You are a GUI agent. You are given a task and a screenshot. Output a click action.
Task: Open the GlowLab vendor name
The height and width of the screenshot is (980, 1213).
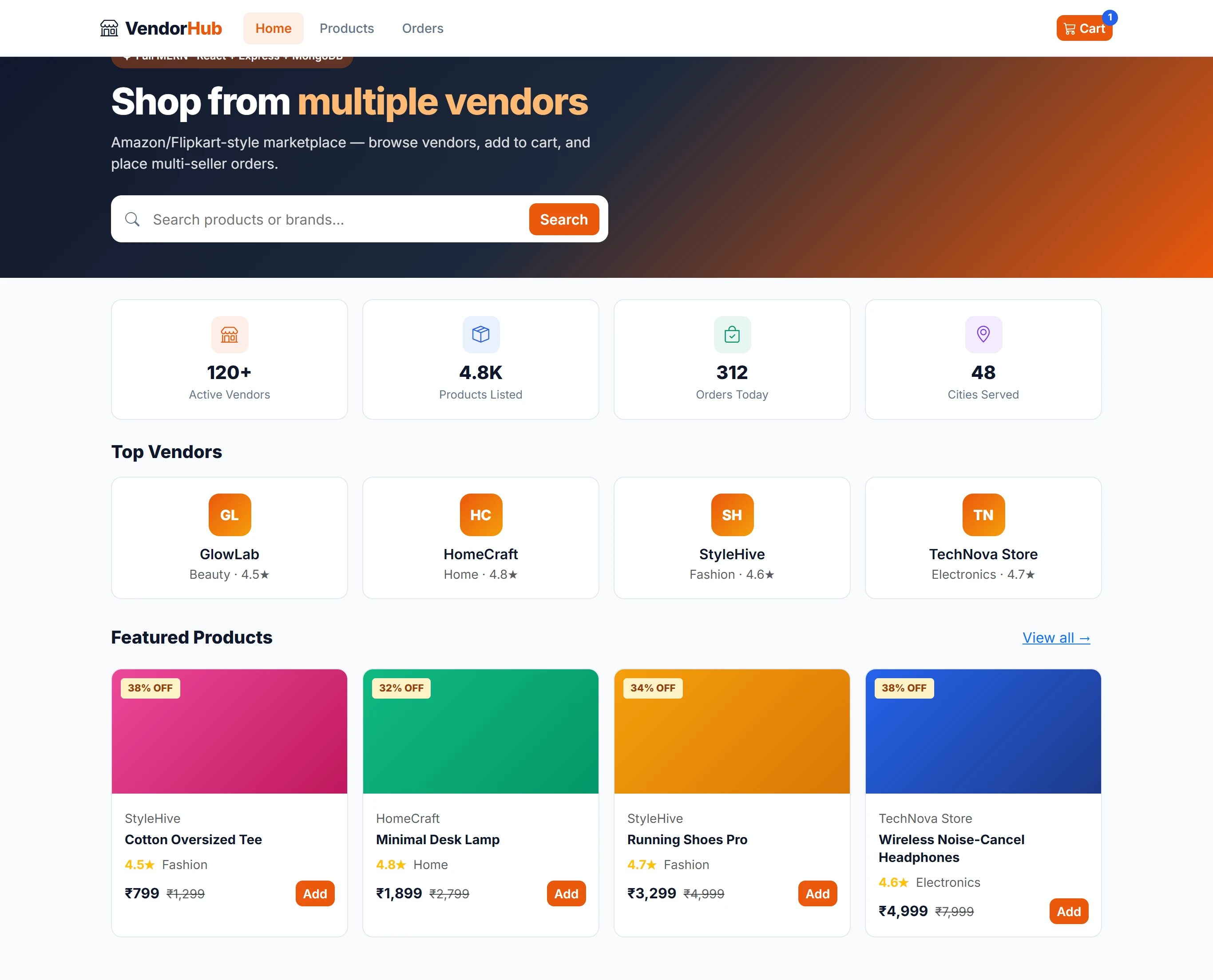[229, 554]
